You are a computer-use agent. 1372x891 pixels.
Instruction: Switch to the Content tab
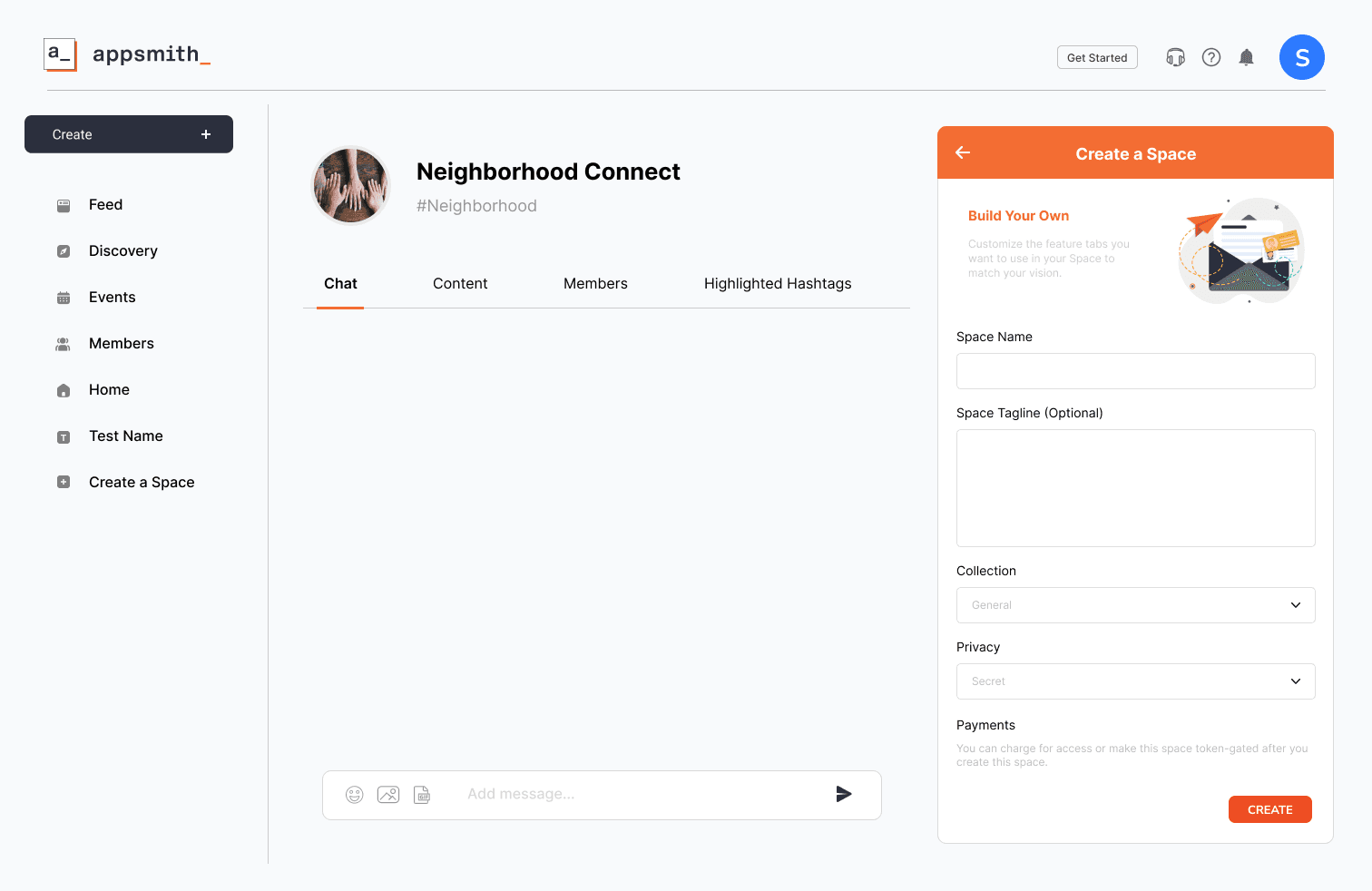460,283
